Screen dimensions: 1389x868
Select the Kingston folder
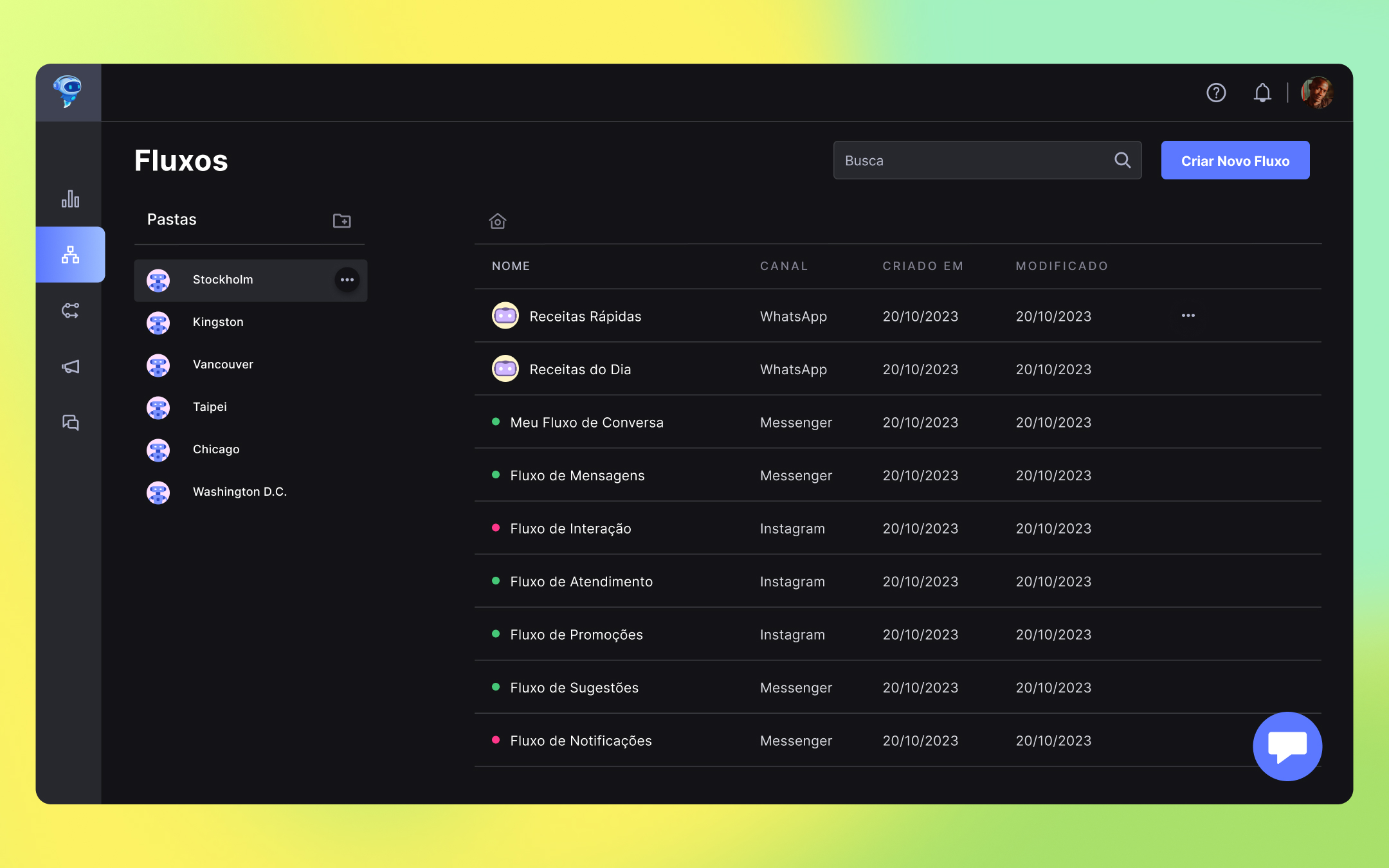(218, 322)
